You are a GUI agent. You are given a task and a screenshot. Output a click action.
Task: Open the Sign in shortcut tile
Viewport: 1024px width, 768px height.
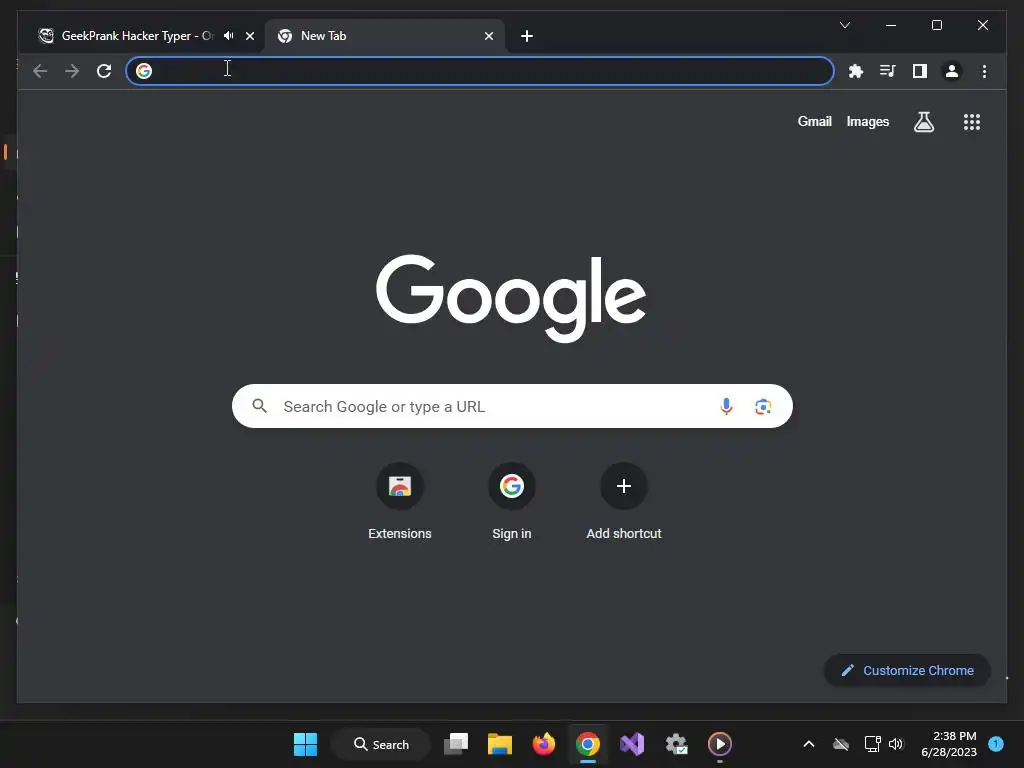[x=512, y=502]
